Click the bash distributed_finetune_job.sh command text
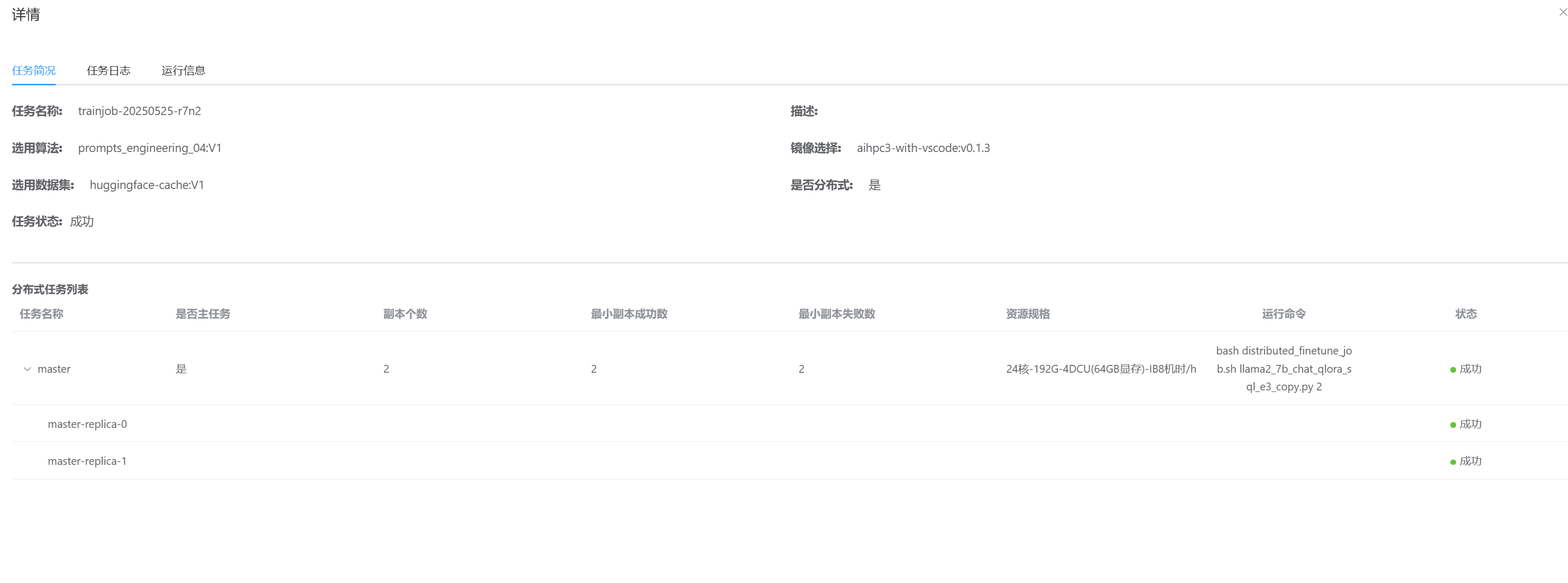The width and height of the screenshot is (1568, 583). click(1283, 369)
